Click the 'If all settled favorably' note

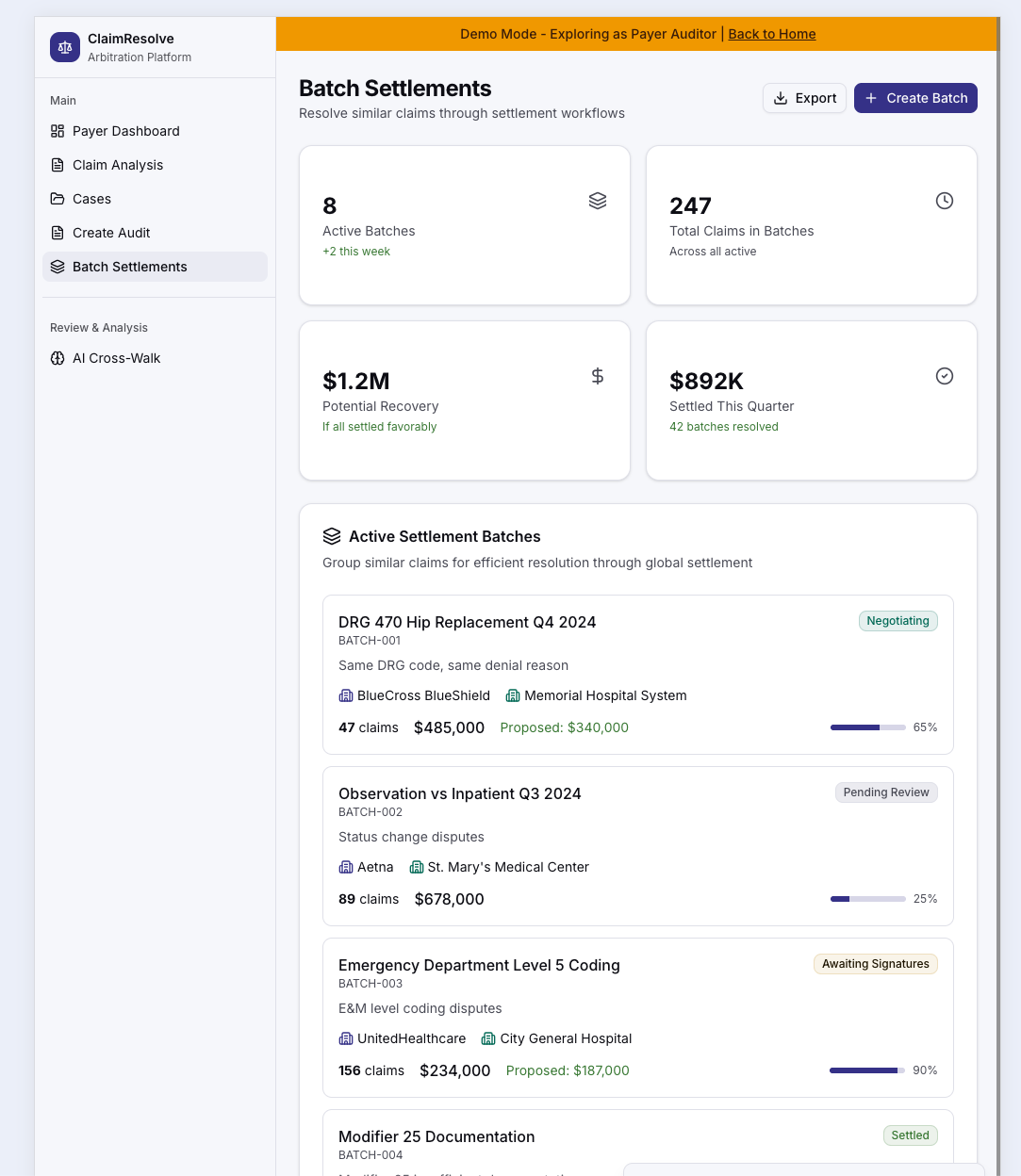pyautogui.click(x=380, y=427)
